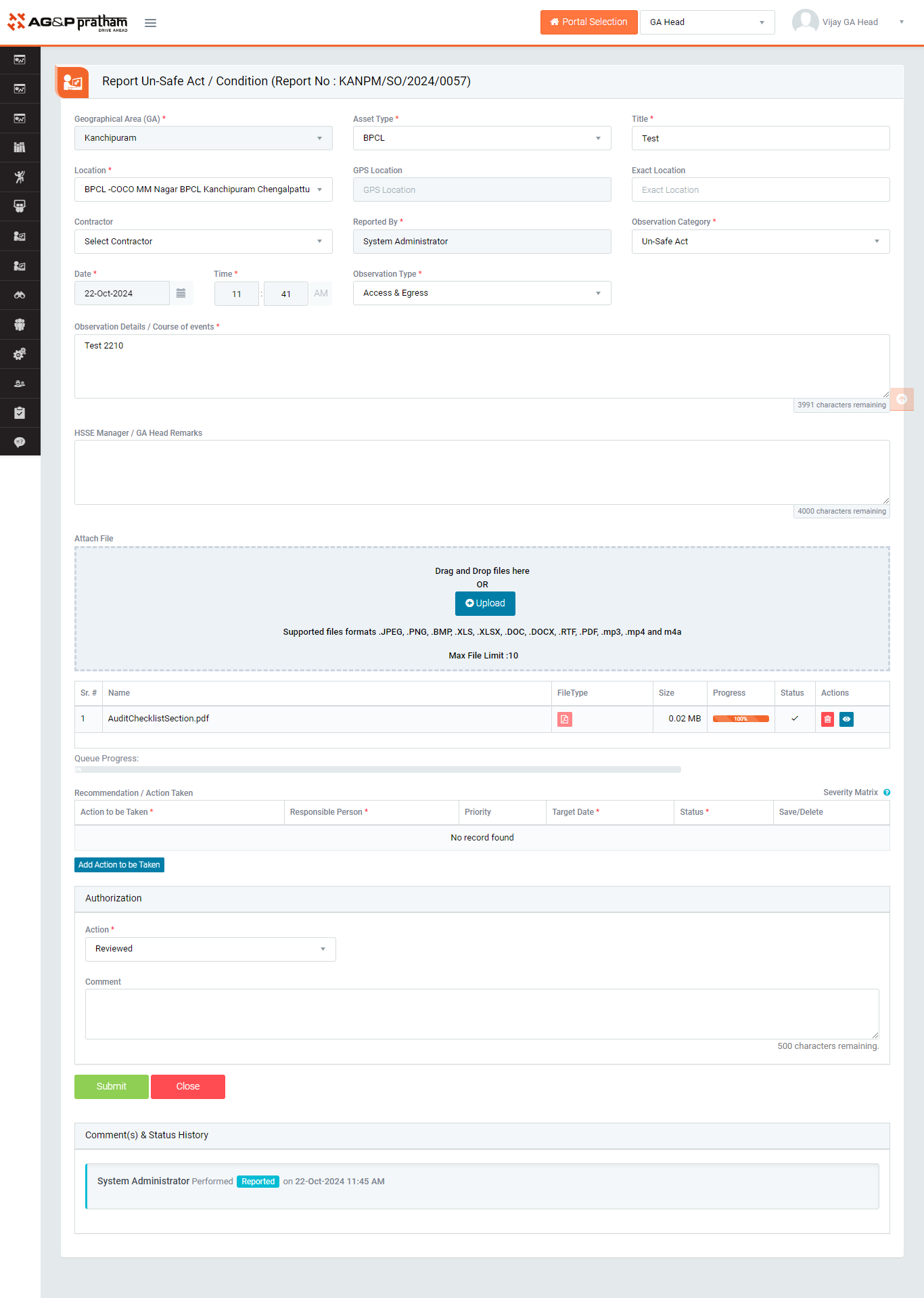Open the books library icon in sidebar
Screen dimensions: 924x1298
[20, 148]
